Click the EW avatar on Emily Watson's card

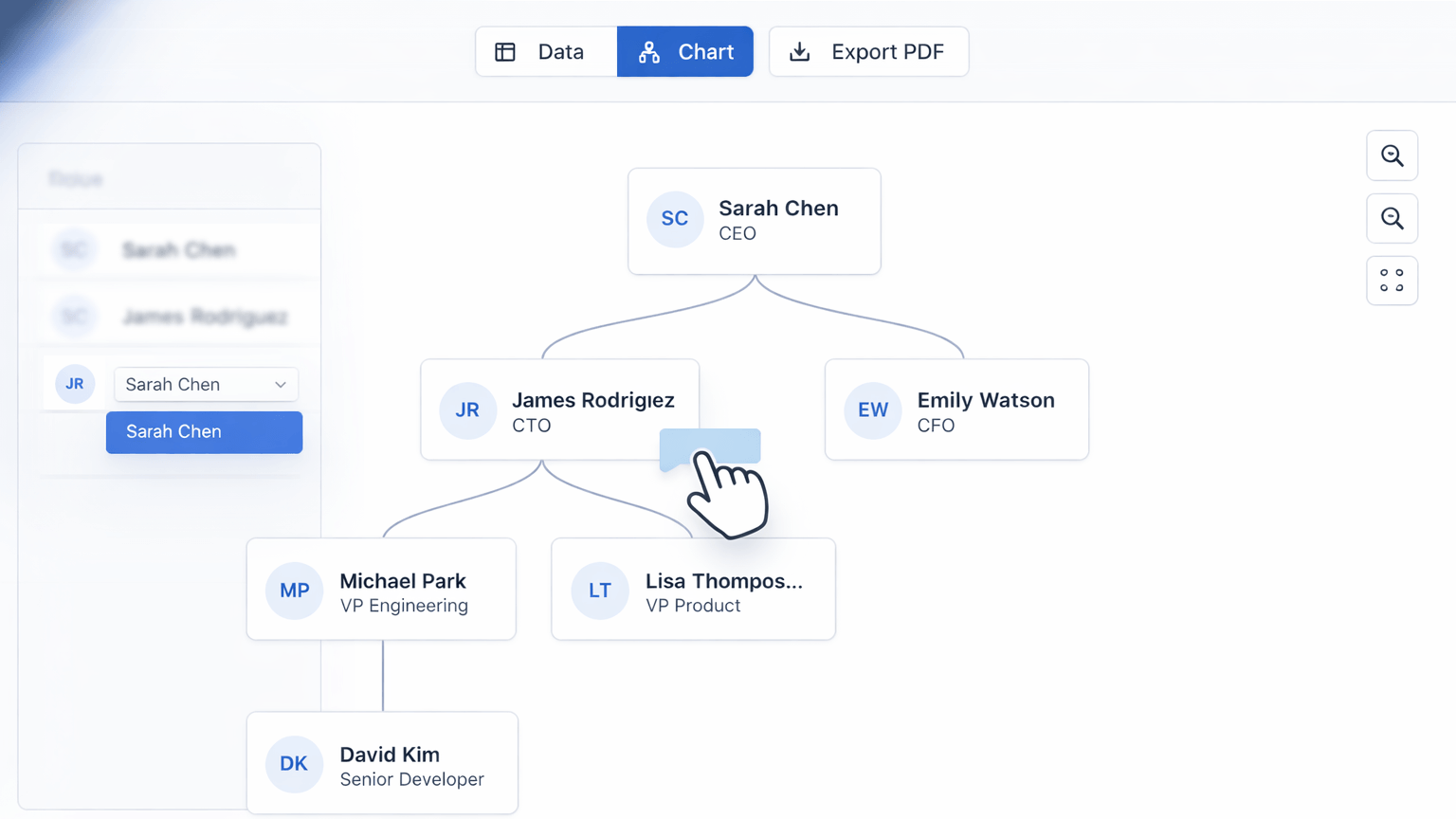pyautogui.click(x=872, y=409)
